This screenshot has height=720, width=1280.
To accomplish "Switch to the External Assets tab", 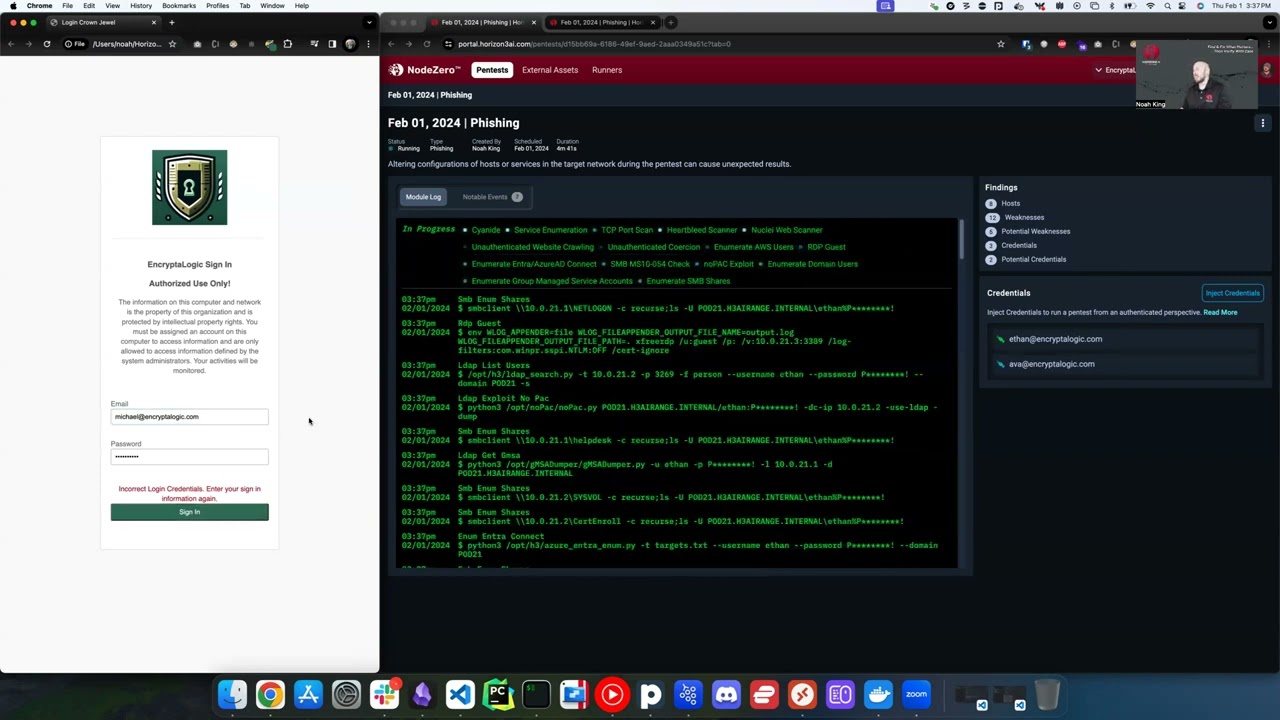I will [550, 70].
